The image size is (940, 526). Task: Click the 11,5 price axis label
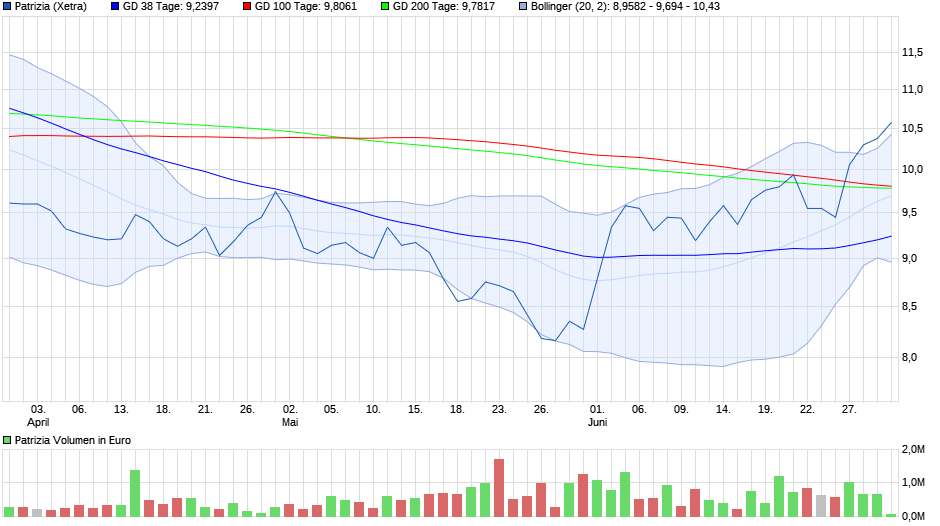pyautogui.click(x=912, y=52)
